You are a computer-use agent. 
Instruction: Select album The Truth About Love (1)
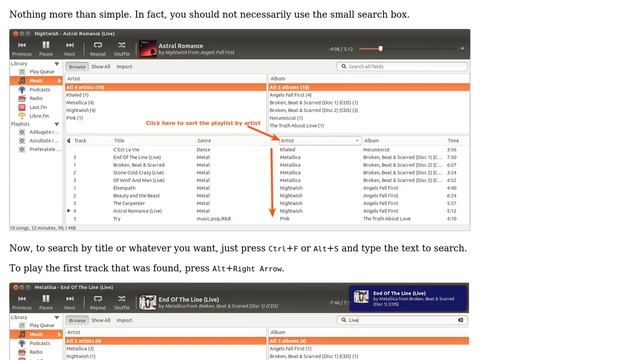369,126
